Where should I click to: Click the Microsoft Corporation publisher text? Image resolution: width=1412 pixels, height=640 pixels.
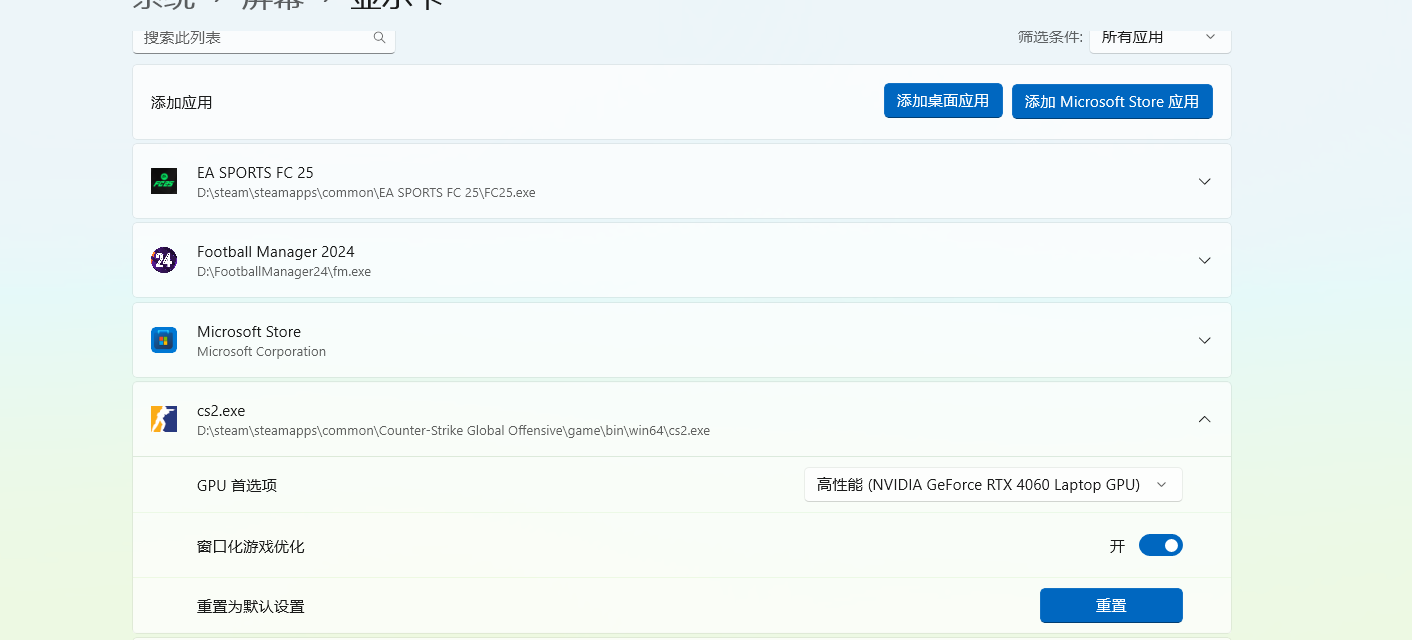(261, 351)
